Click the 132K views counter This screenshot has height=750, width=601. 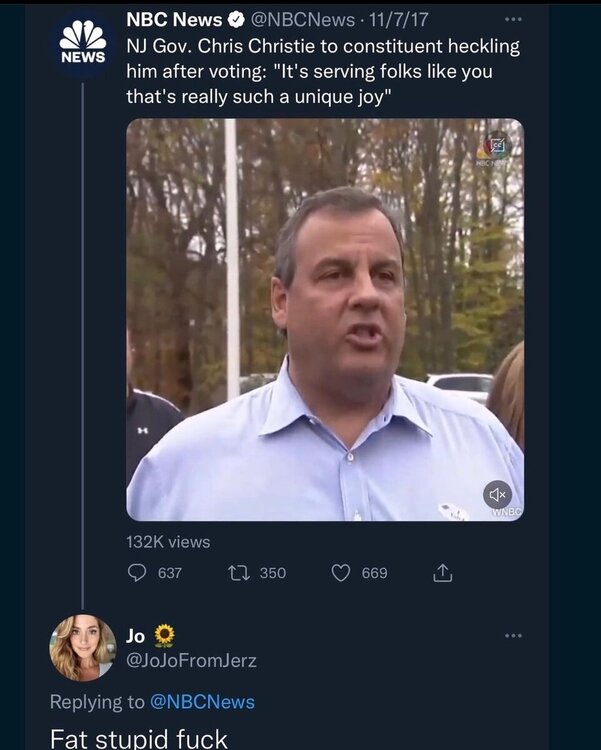168,541
